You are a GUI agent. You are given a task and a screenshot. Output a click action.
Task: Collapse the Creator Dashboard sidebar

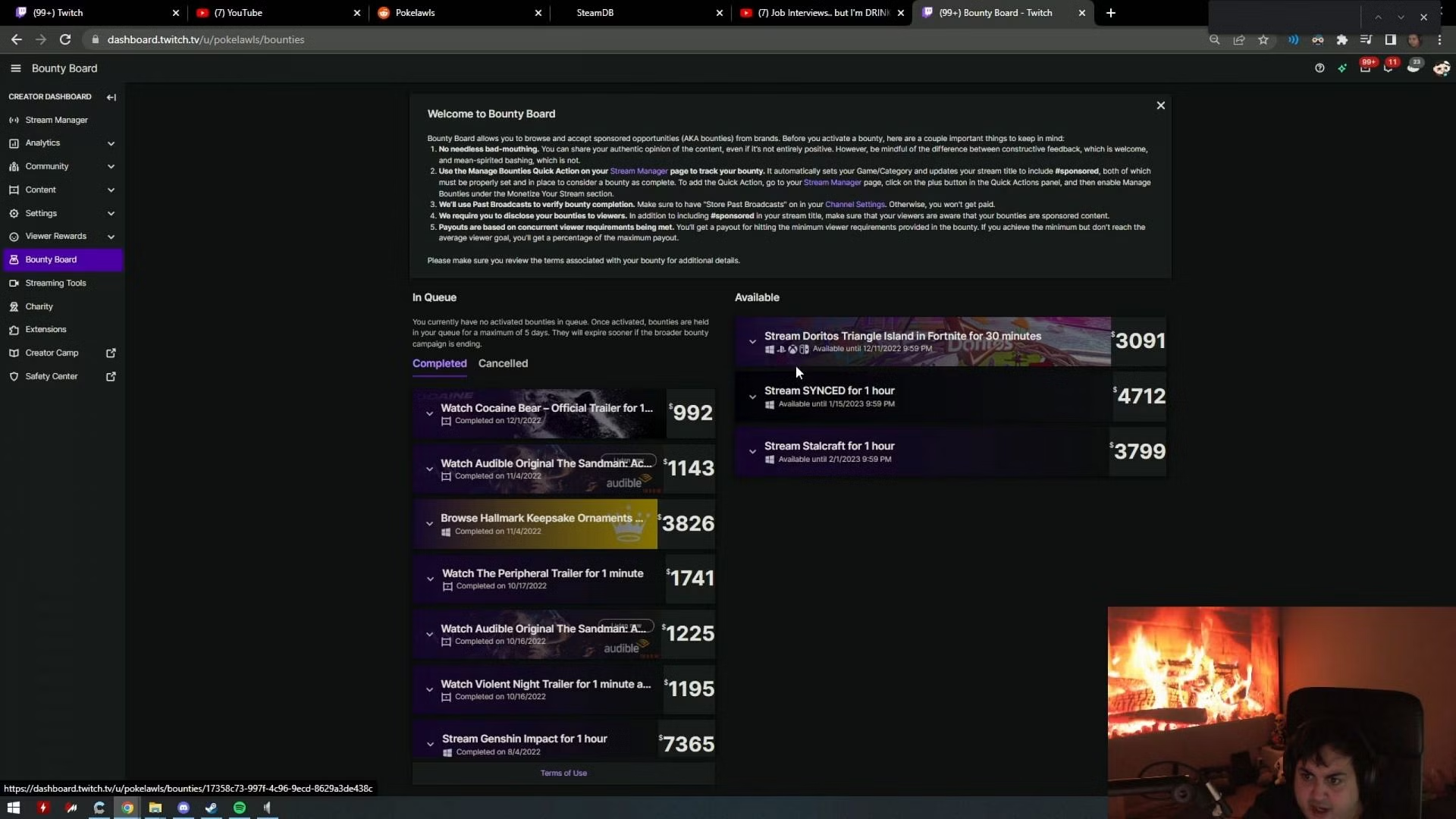coord(111,97)
